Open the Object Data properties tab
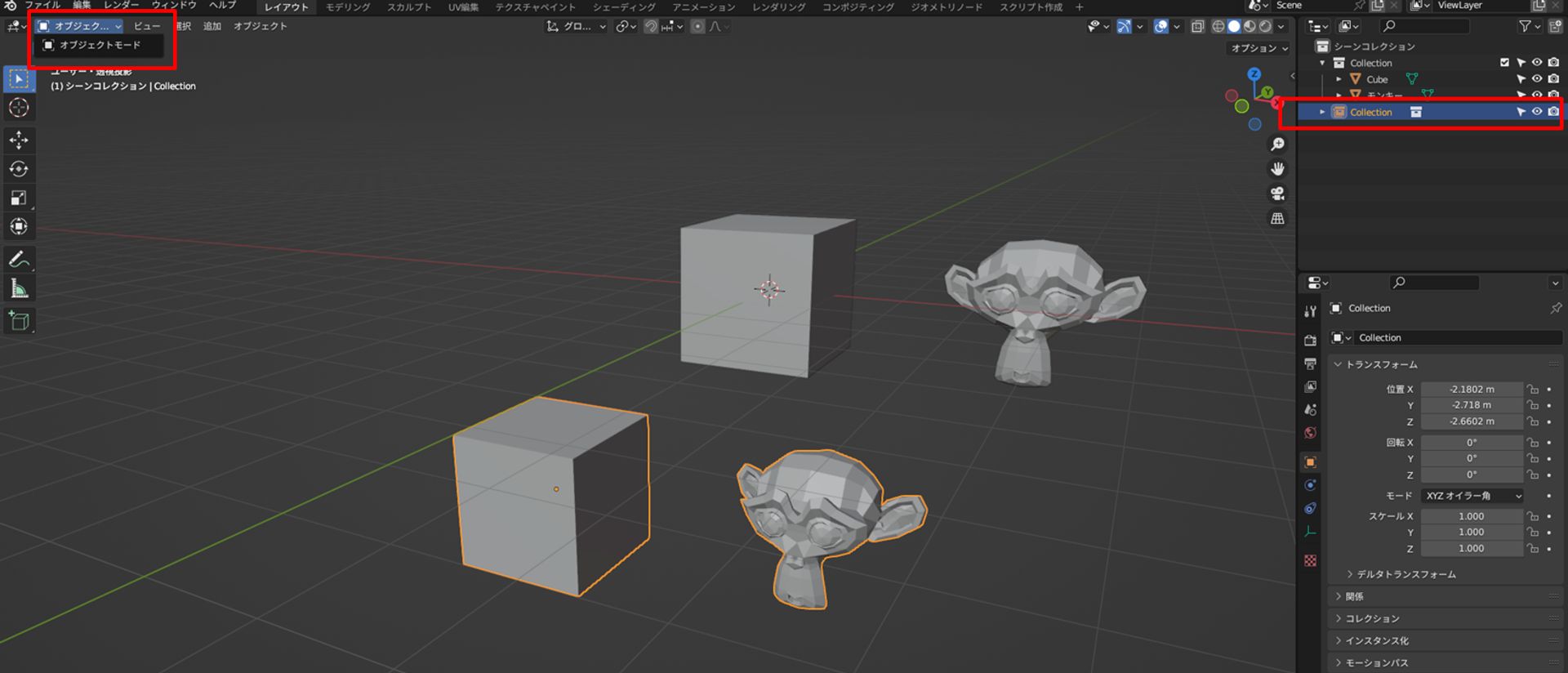This screenshot has width=1568, height=673. pos(1311,532)
